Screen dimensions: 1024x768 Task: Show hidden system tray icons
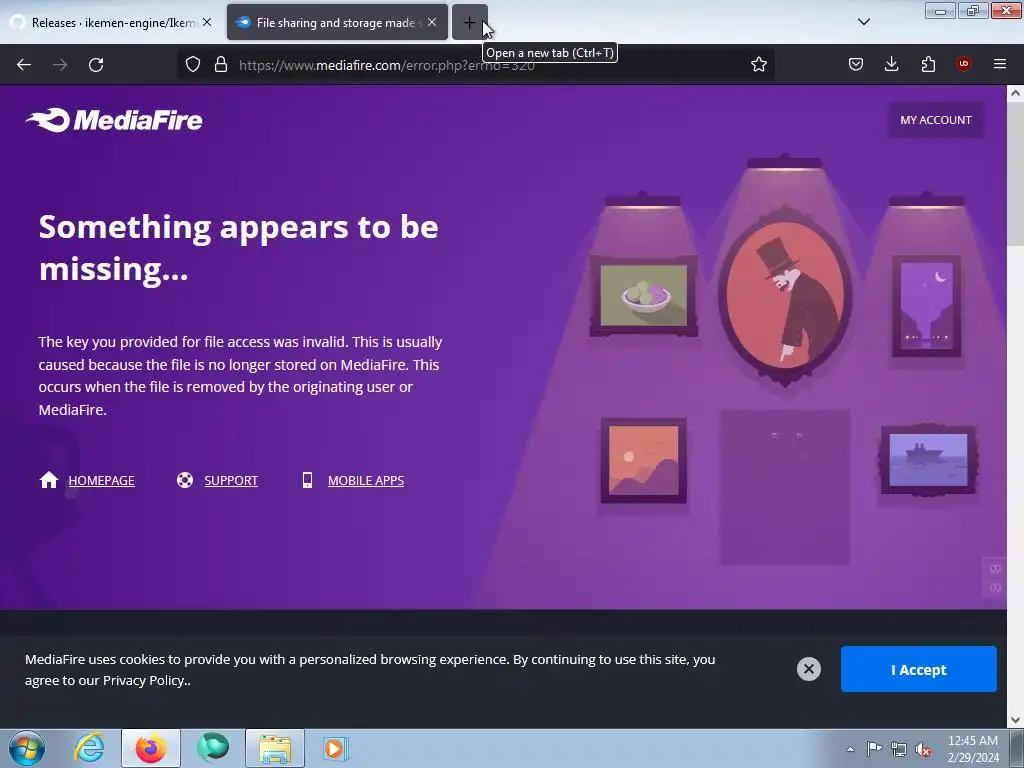pyautogui.click(x=850, y=749)
